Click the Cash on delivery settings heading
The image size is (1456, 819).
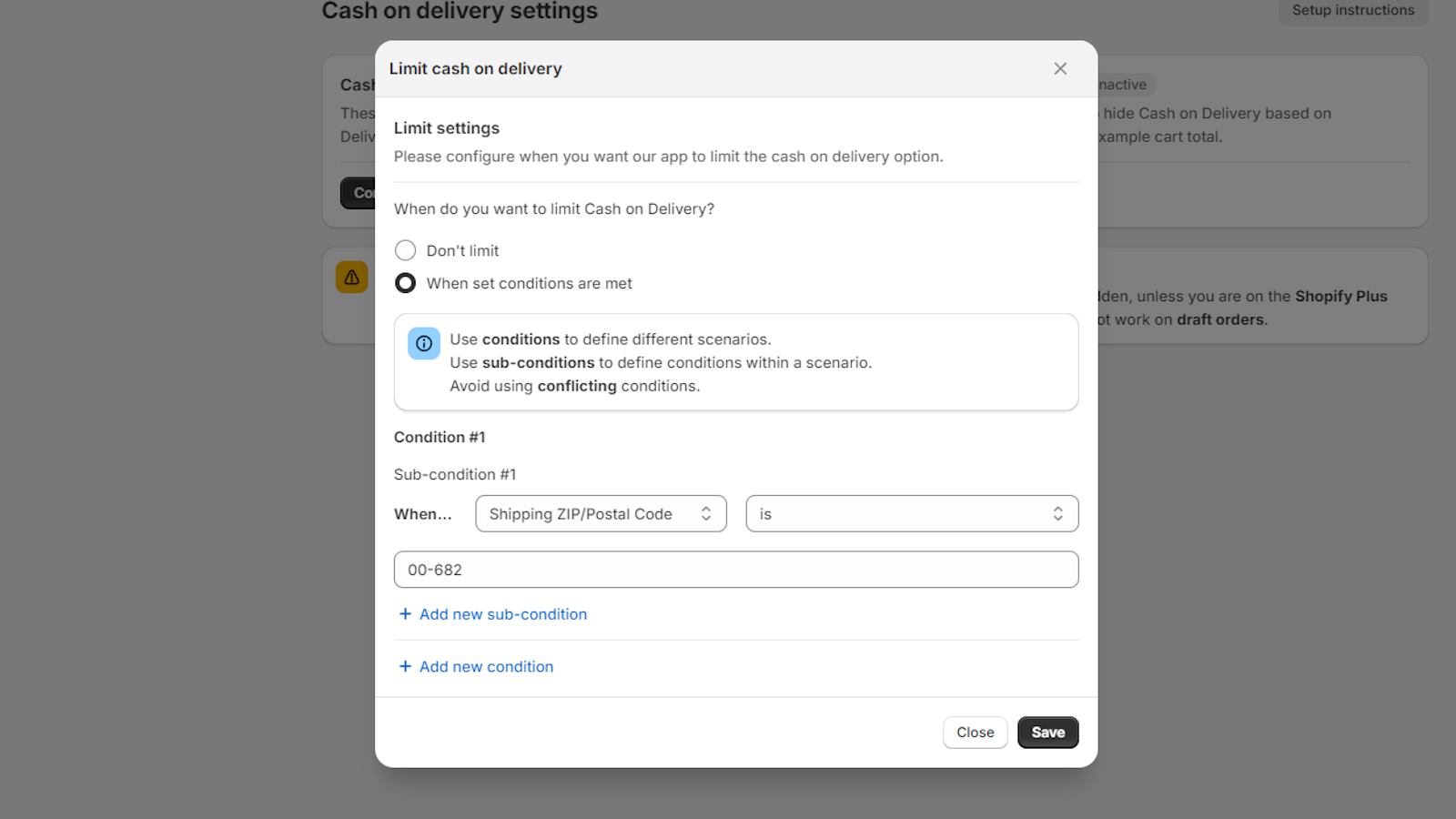coord(460,12)
